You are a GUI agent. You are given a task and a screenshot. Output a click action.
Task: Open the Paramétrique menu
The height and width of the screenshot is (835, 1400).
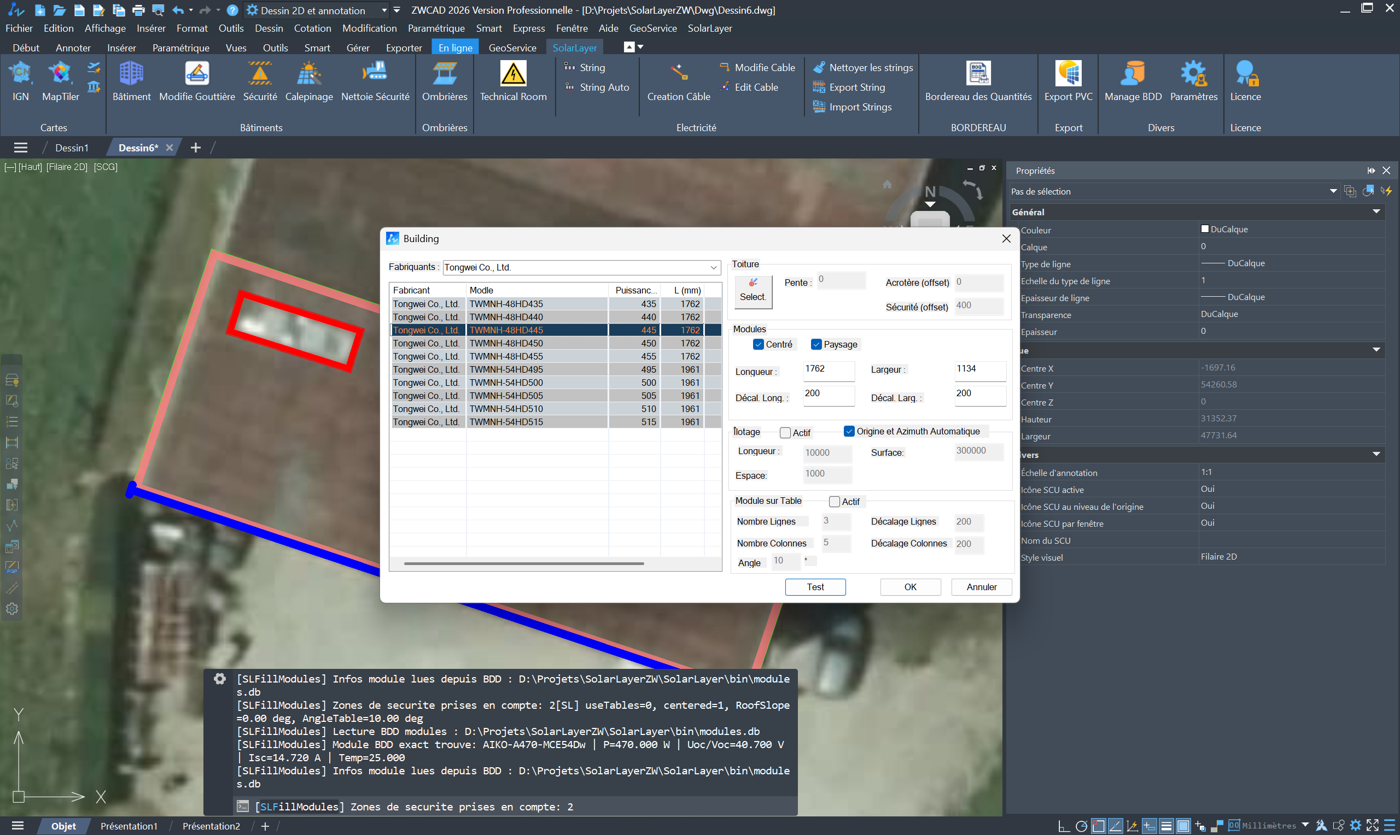(436, 28)
